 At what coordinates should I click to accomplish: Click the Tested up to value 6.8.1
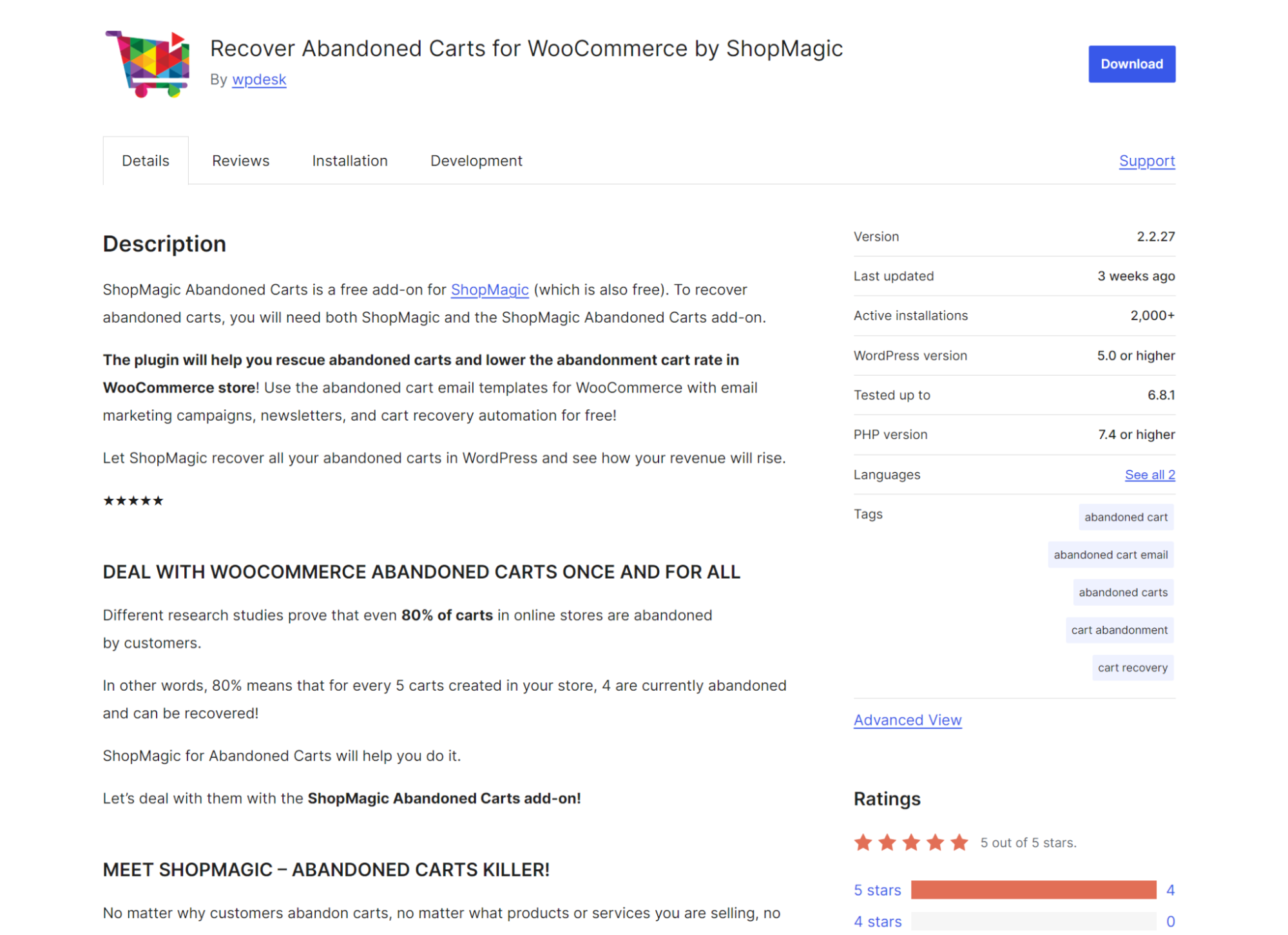tap(1160, 394)
